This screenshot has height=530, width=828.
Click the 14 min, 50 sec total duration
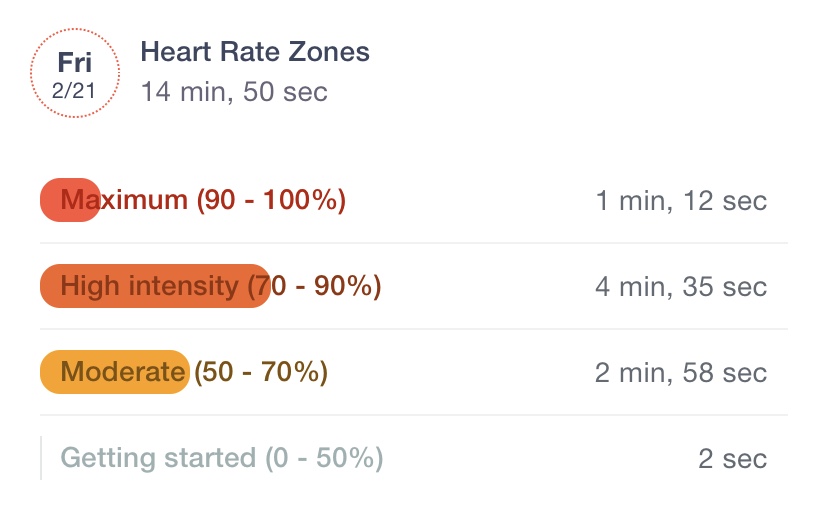pyautogui.click(x=234, y=92)
